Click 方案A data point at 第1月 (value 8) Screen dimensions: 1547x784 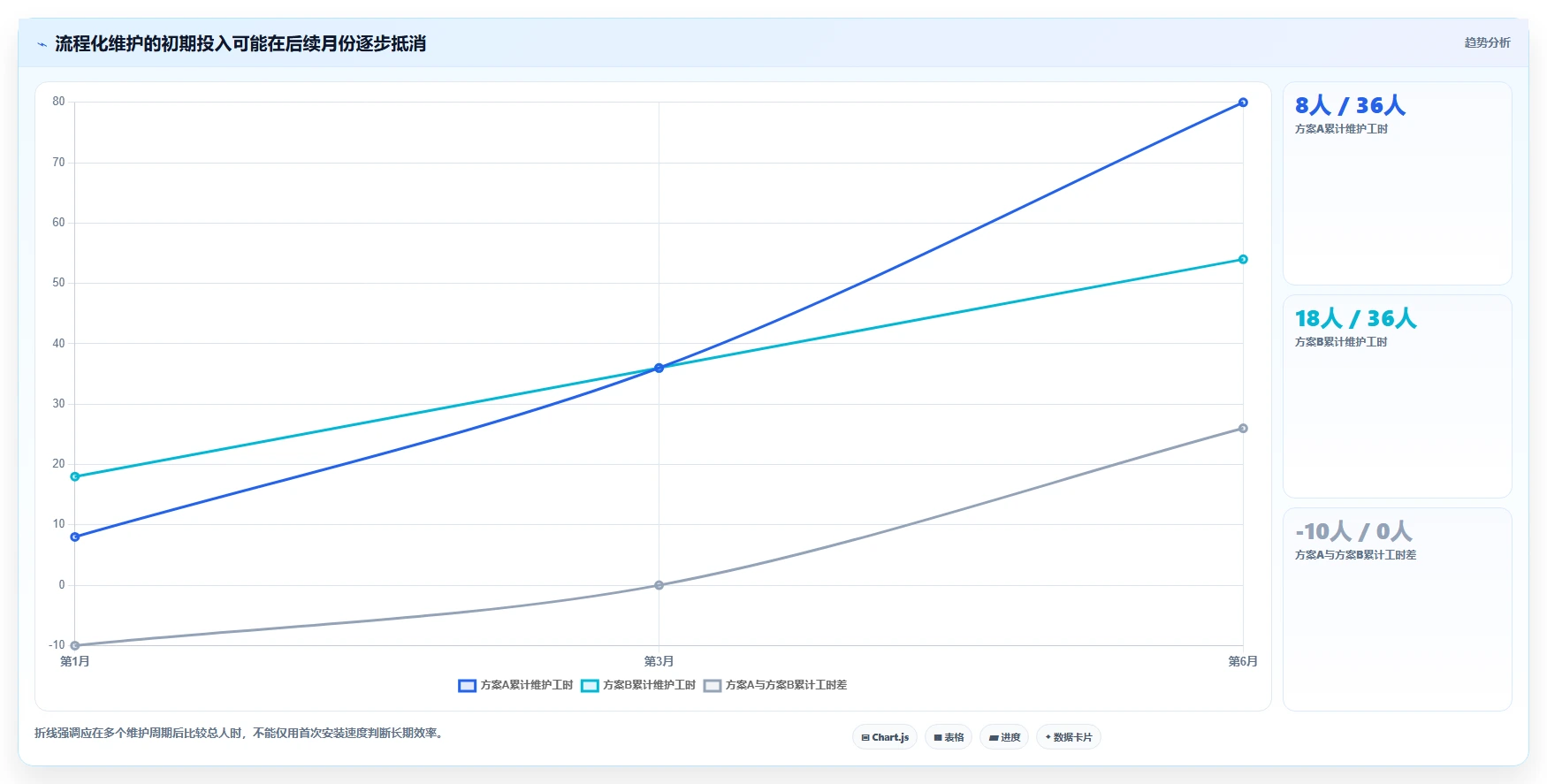(75, 537)
